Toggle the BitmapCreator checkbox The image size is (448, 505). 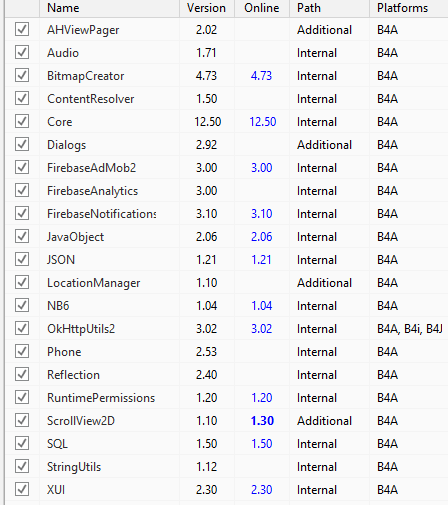pos(22,75)
